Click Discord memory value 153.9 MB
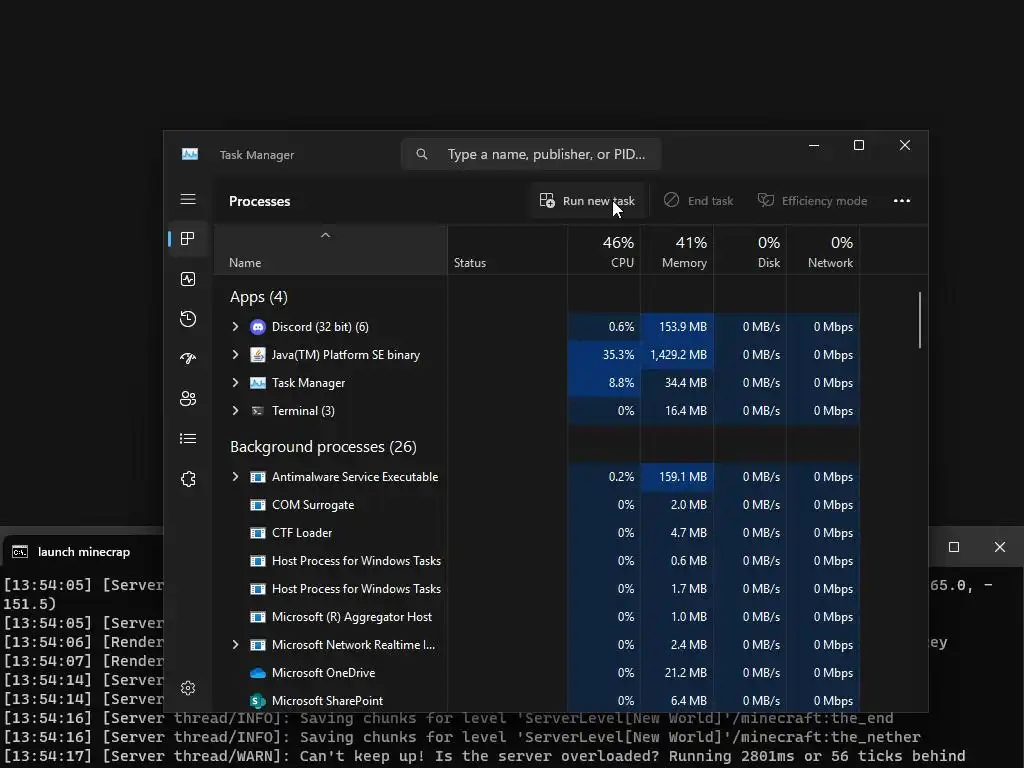Viewport: 1024px width, 768px height. point(682,327)
